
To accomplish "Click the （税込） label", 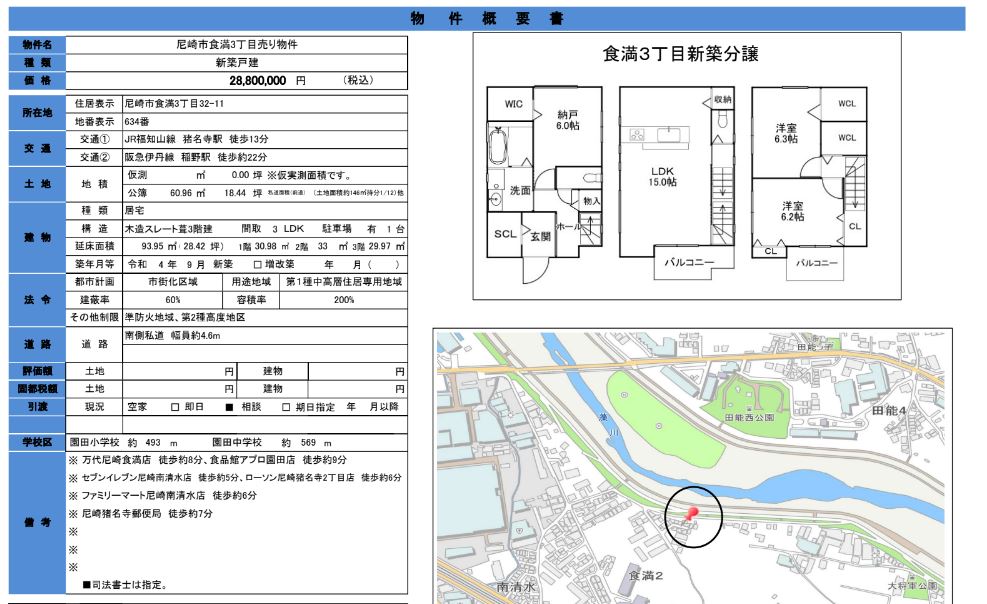I will click(358, 81).
